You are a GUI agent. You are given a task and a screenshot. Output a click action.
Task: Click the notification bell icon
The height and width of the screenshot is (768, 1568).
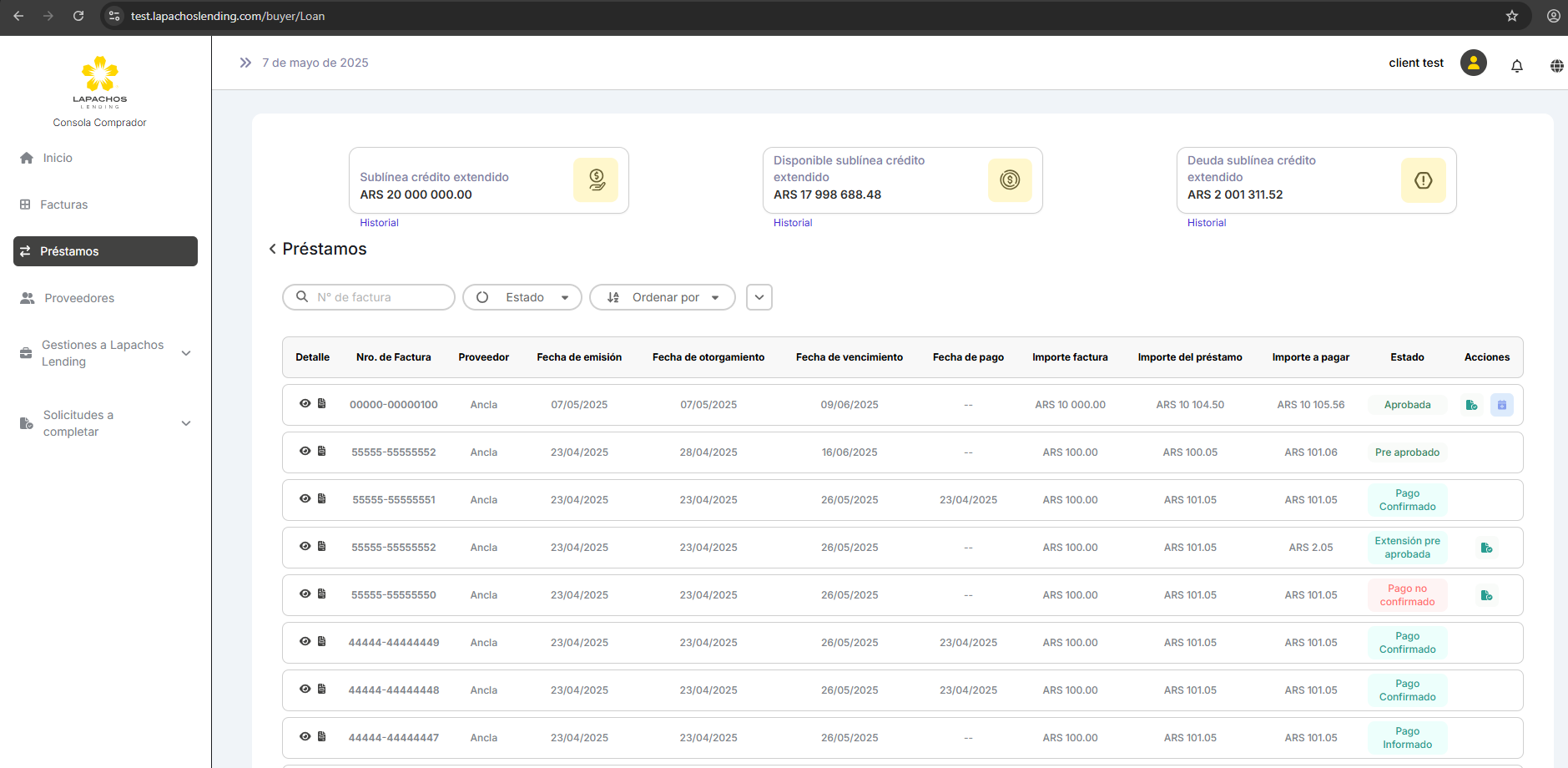click(x=1516, y=65)
